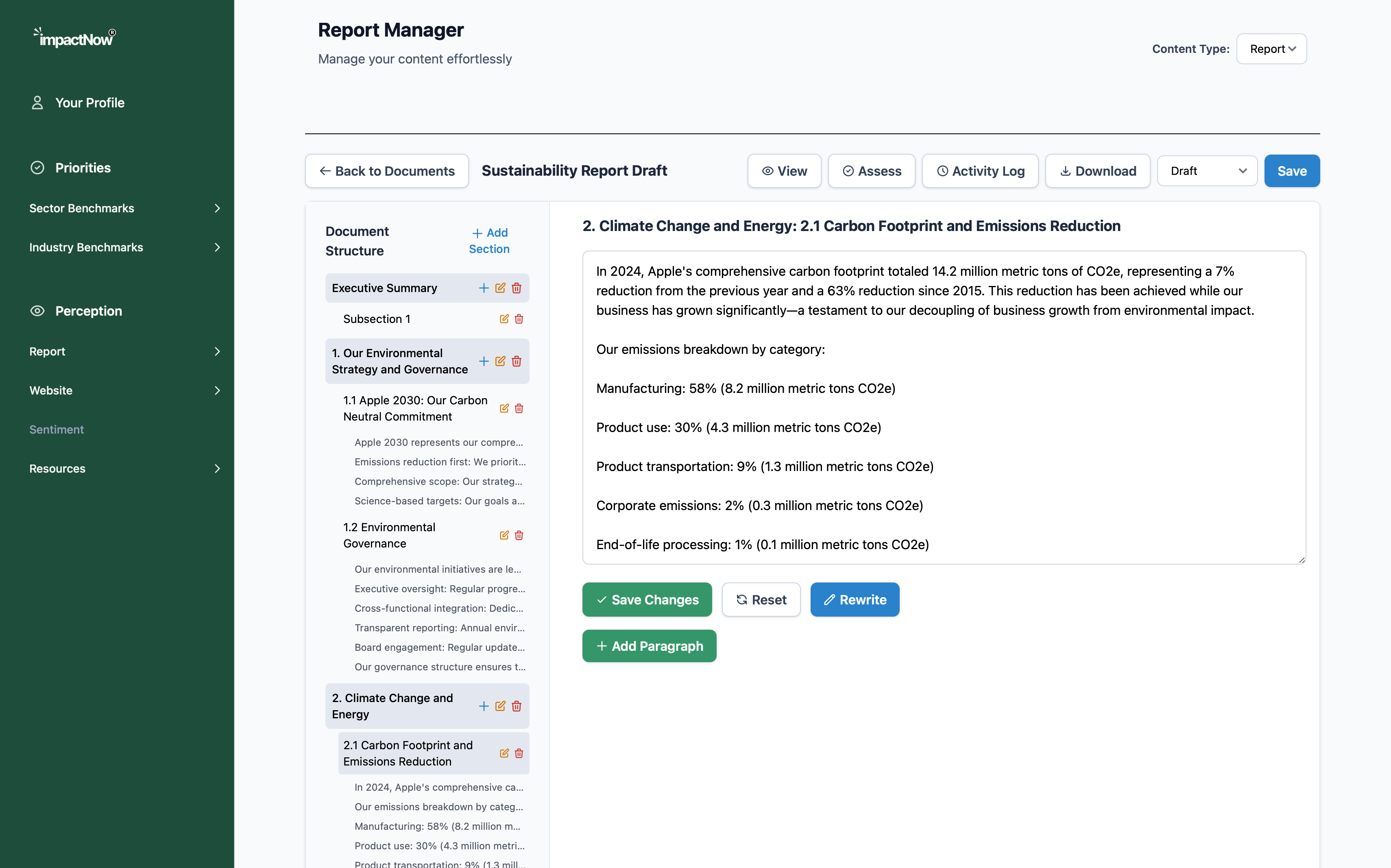Viewport: 1391px width, 868px height.
Task: Click Add Section link
Action: [489, 241]
